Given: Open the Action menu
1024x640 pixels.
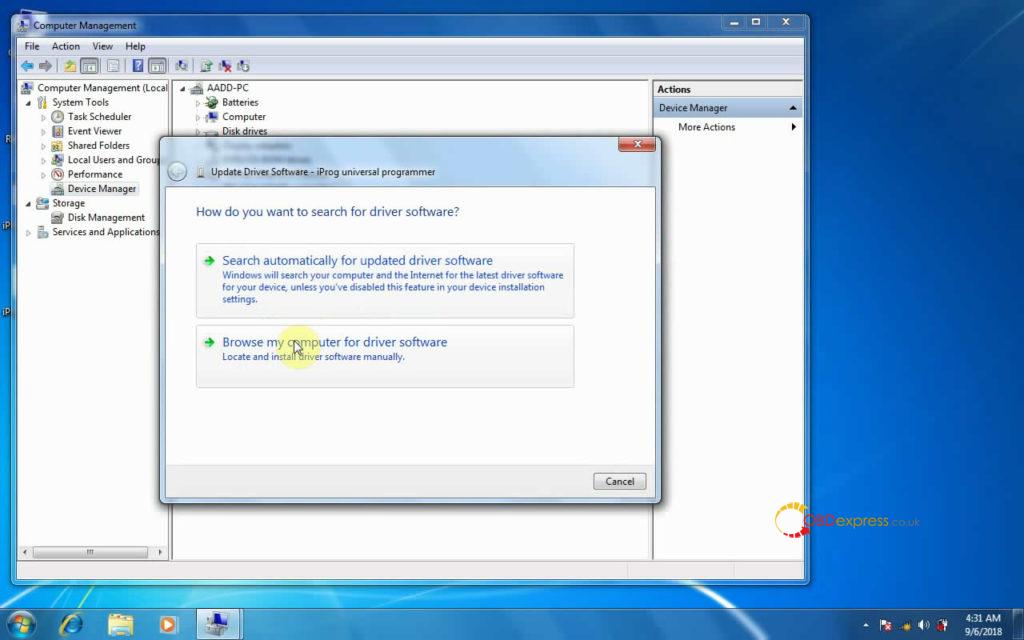Looking at the screenshot, I should click(x=66, y=46).
